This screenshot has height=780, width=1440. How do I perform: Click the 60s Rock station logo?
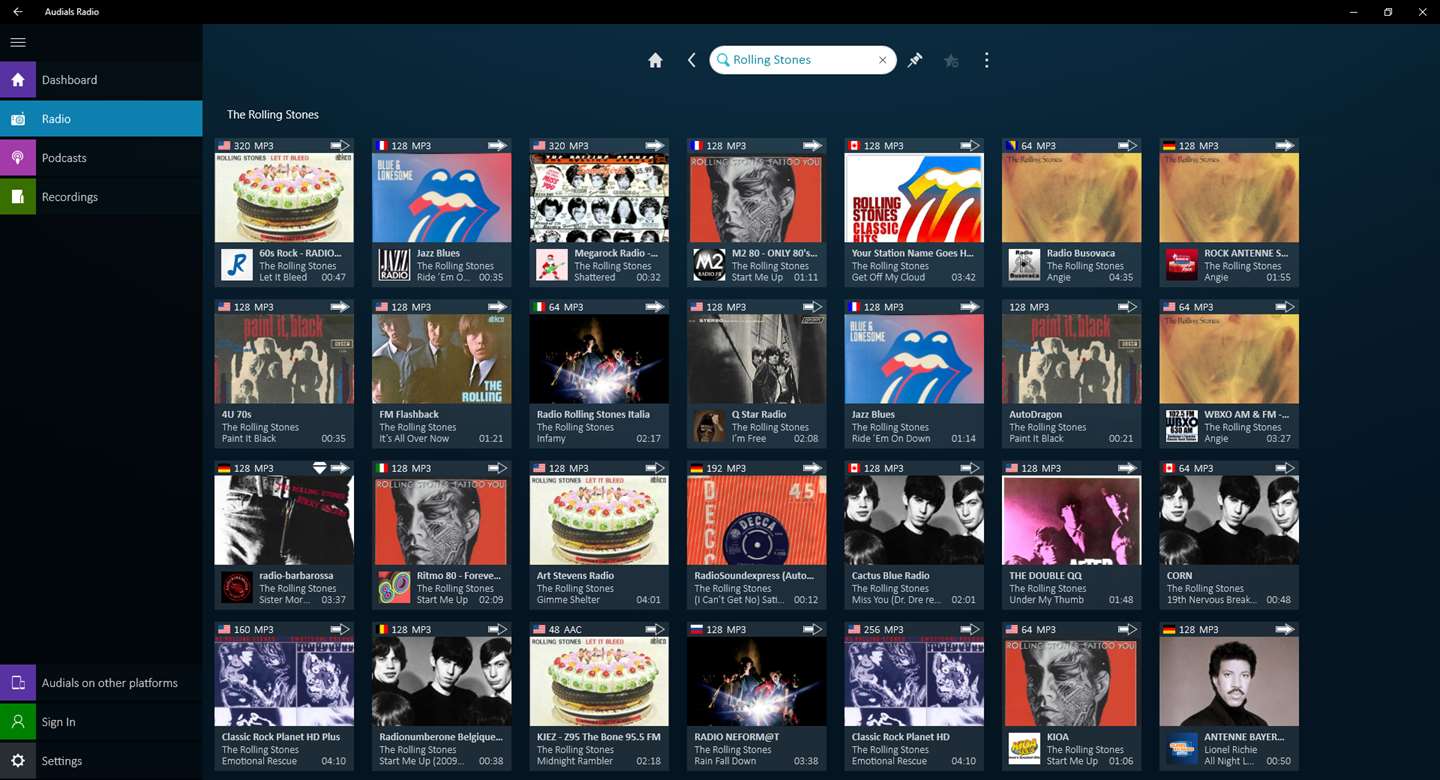(237, 265)
